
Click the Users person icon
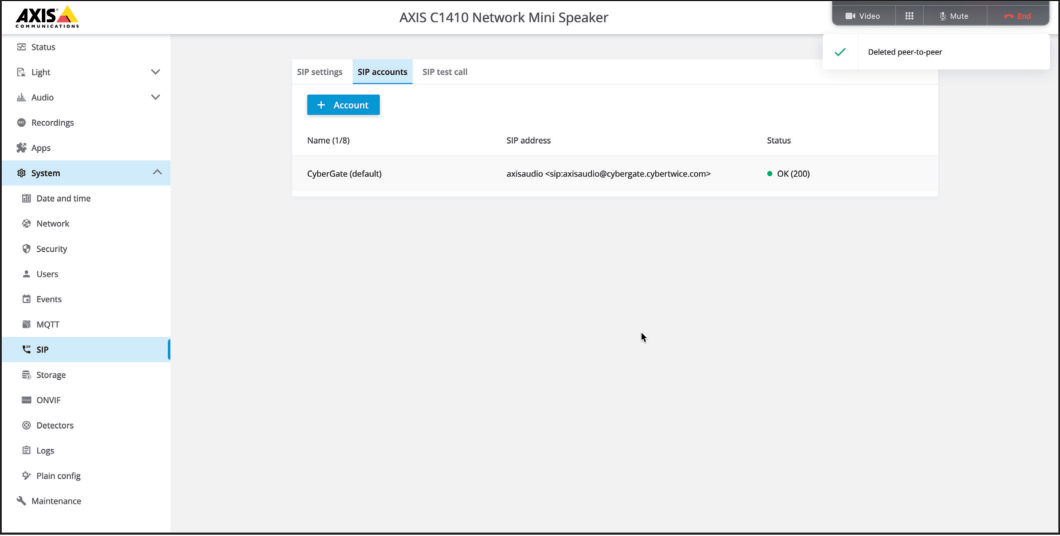pos(27,274)
